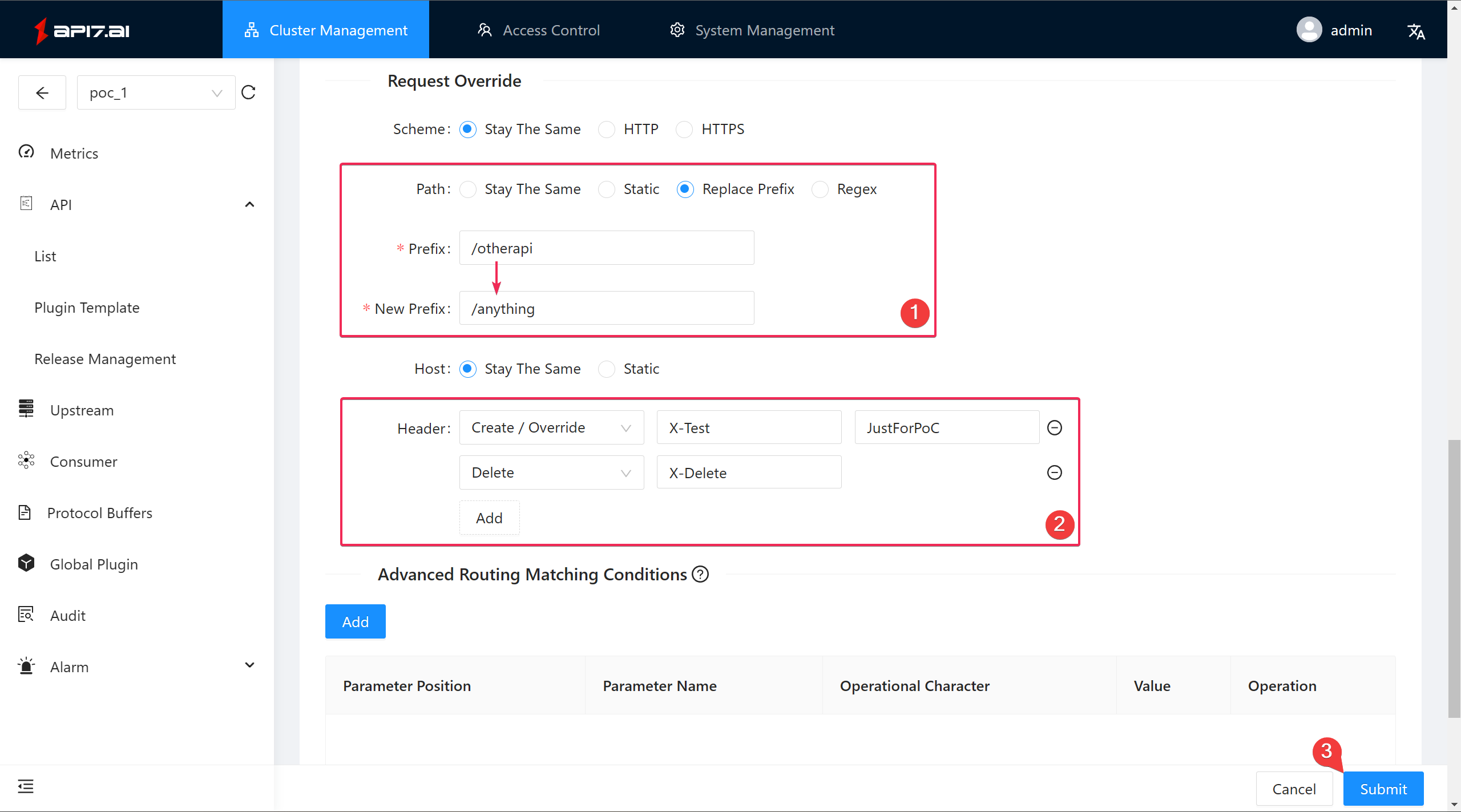The height and width of the screenshot is (812, 1461).
Task: Open the language switcher icon
Action: pyautogui.click(x=1416, y=31)
